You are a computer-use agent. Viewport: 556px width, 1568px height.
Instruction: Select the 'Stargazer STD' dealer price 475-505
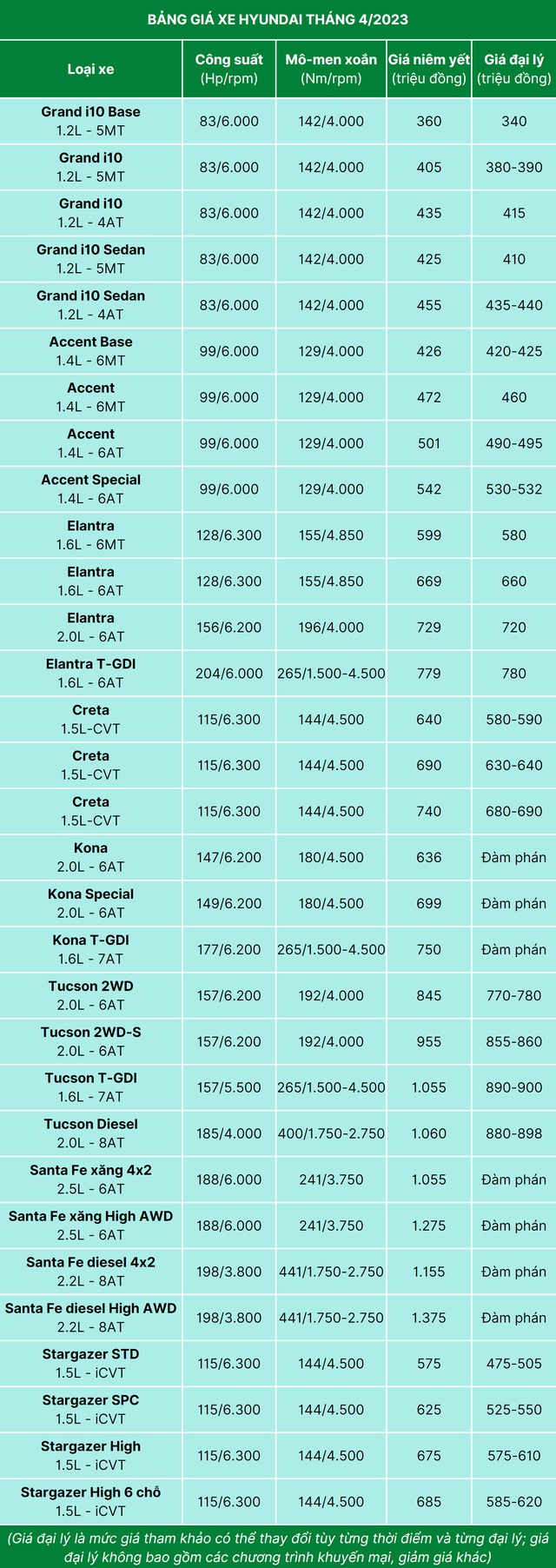tap(514, 1364)
